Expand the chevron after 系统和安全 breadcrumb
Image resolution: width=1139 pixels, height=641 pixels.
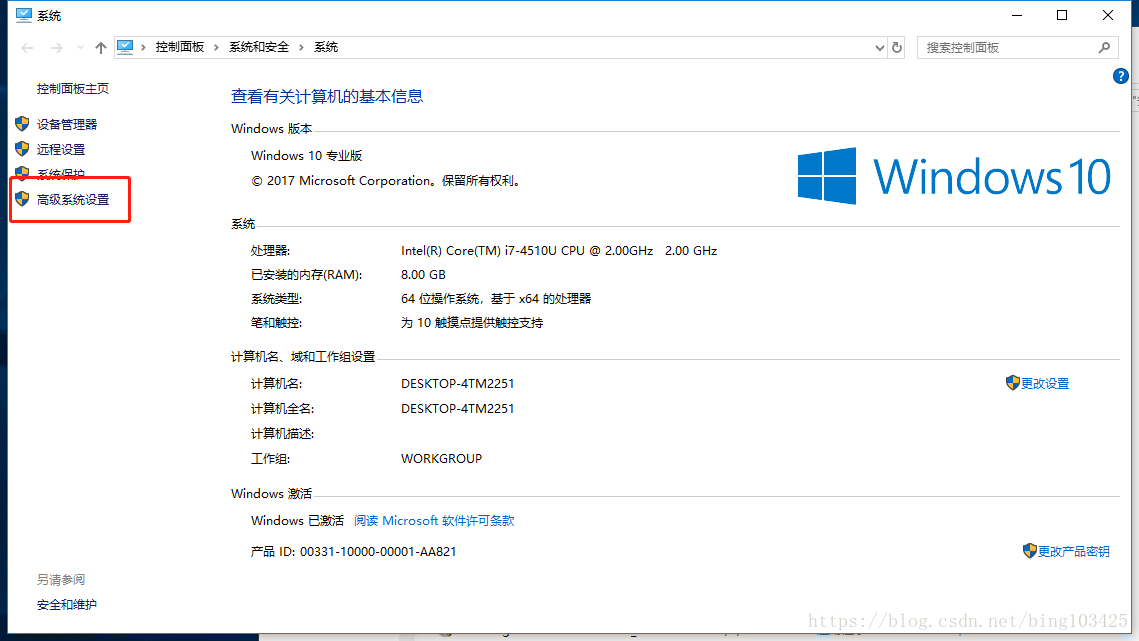pyautogui.click(x=301, y=47)
